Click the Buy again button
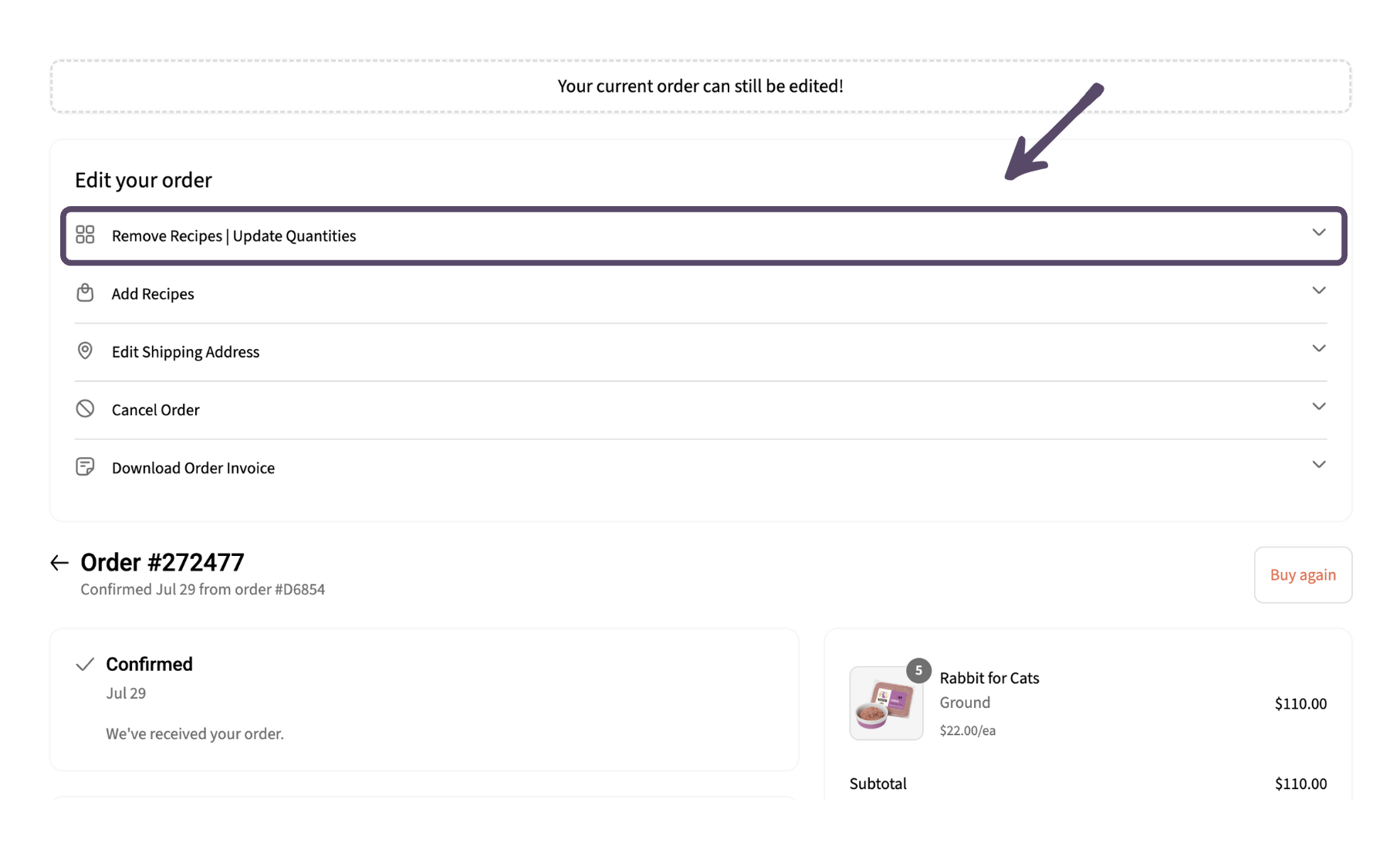Image resolution: width=1400 pixels, height=857 pixels. click(1303, 574)
